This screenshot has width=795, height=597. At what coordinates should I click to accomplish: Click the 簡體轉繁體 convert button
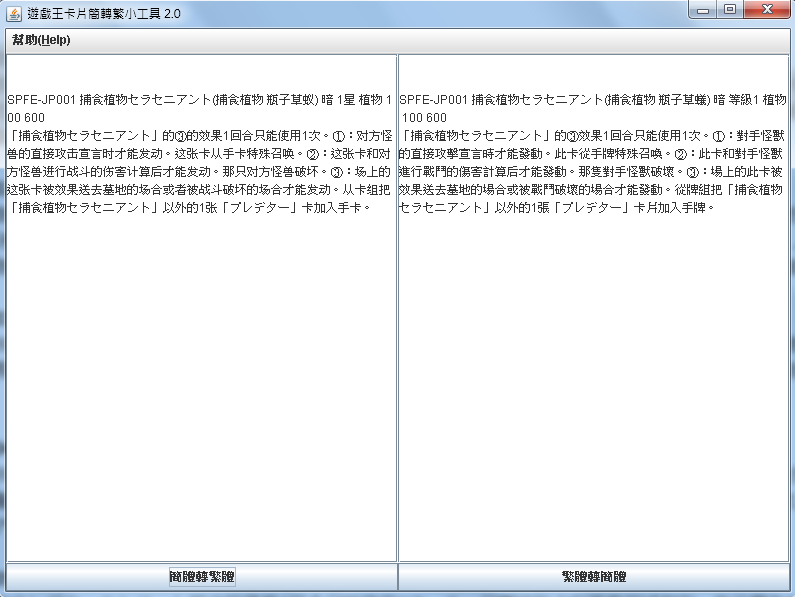[202, 577]
